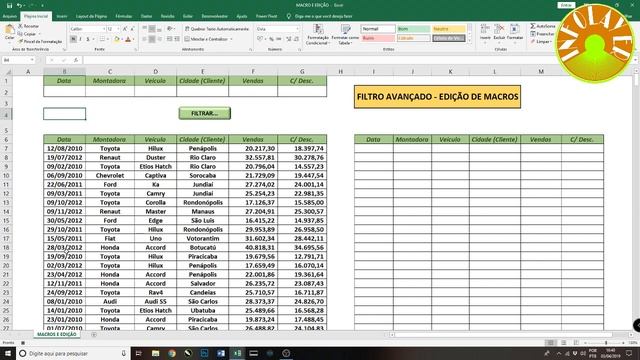Expand Mesclar e Centralizar dropdown arrow
Screen dimensions: 640x360
coord(231,39)
